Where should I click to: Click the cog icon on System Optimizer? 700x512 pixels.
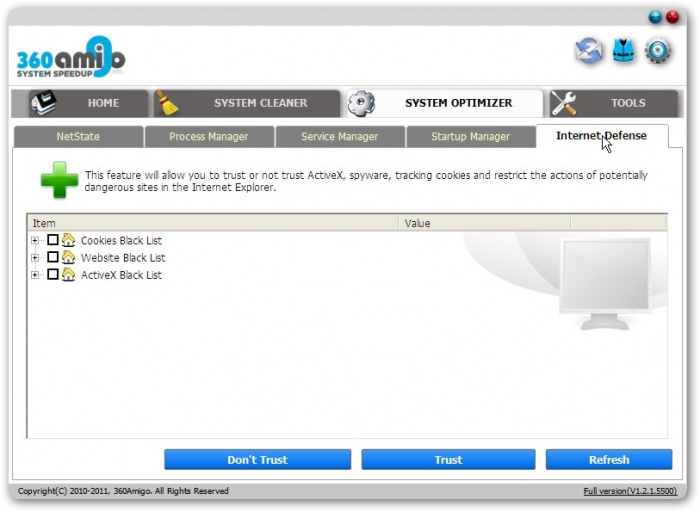point(361,103)
